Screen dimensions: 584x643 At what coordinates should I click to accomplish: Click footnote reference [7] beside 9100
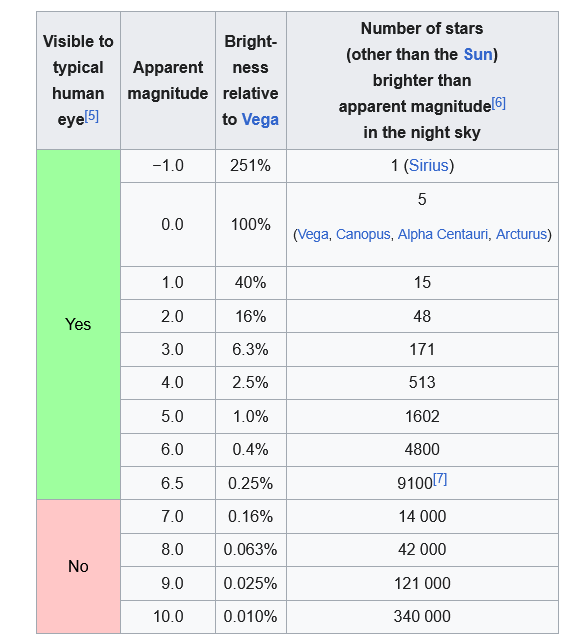(x=440, y=479)
